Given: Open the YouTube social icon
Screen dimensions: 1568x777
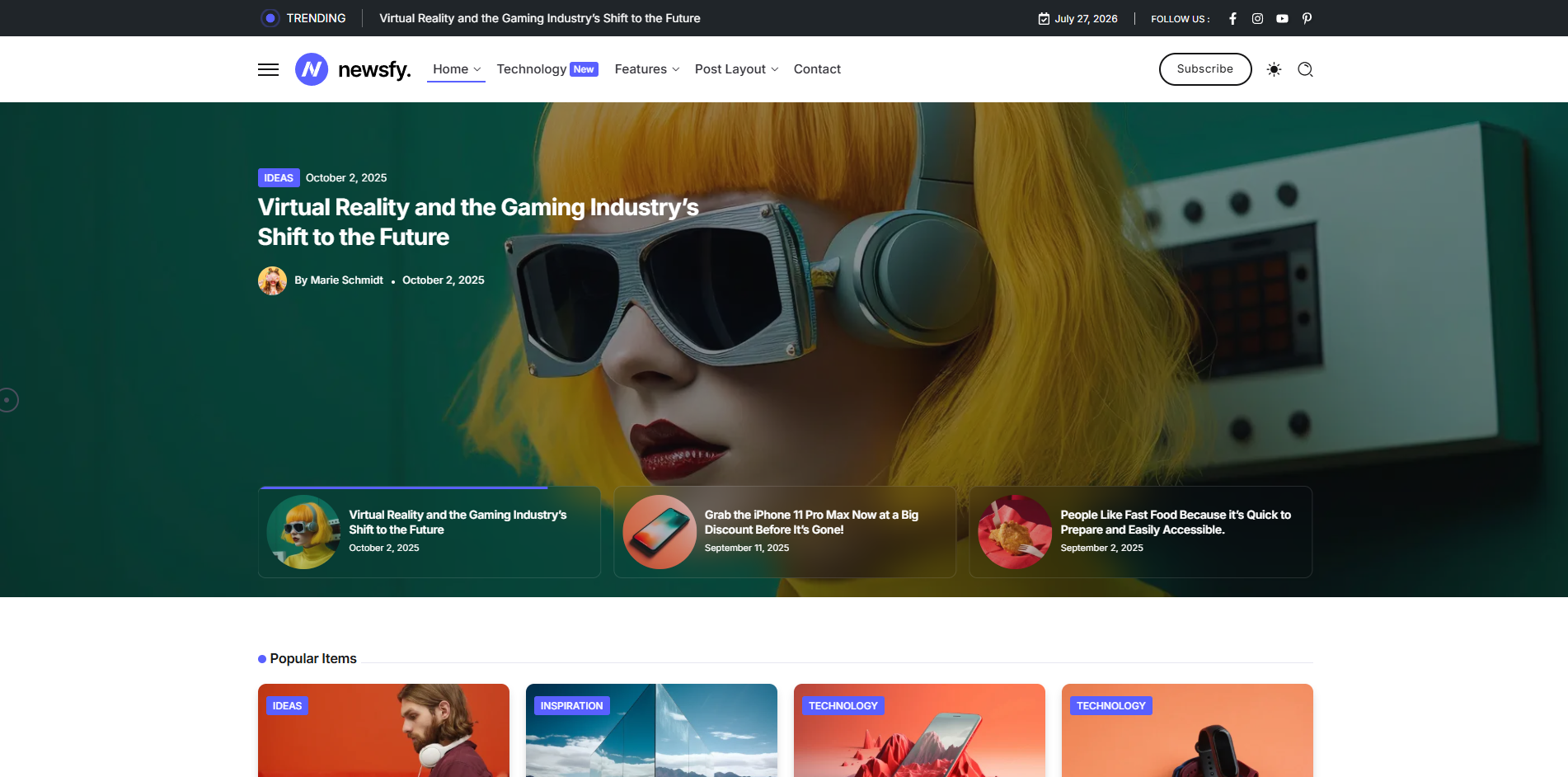Looking at the screenshot, I should [1282, 18].
